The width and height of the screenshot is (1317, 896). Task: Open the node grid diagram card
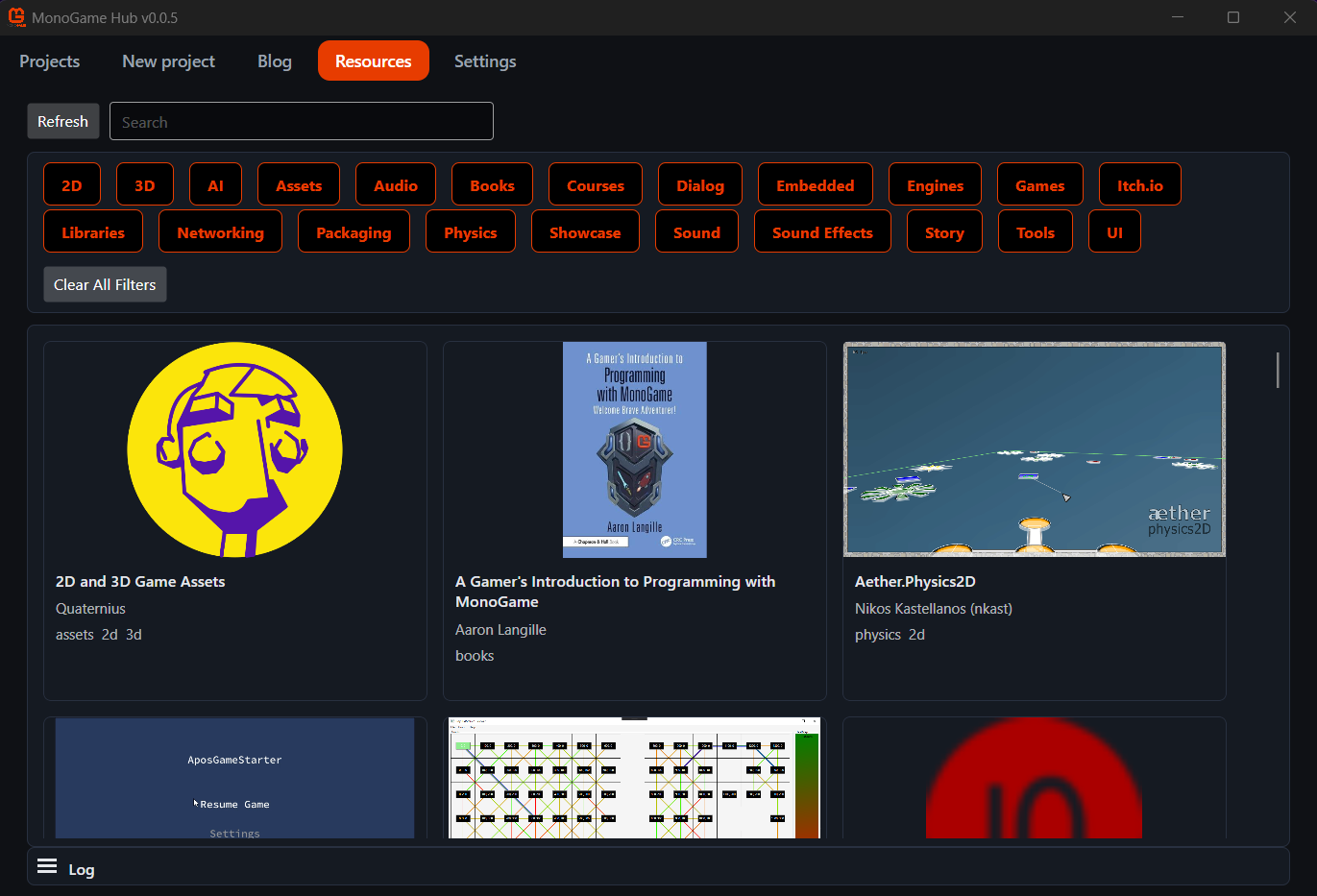click(x=635, y=778)
